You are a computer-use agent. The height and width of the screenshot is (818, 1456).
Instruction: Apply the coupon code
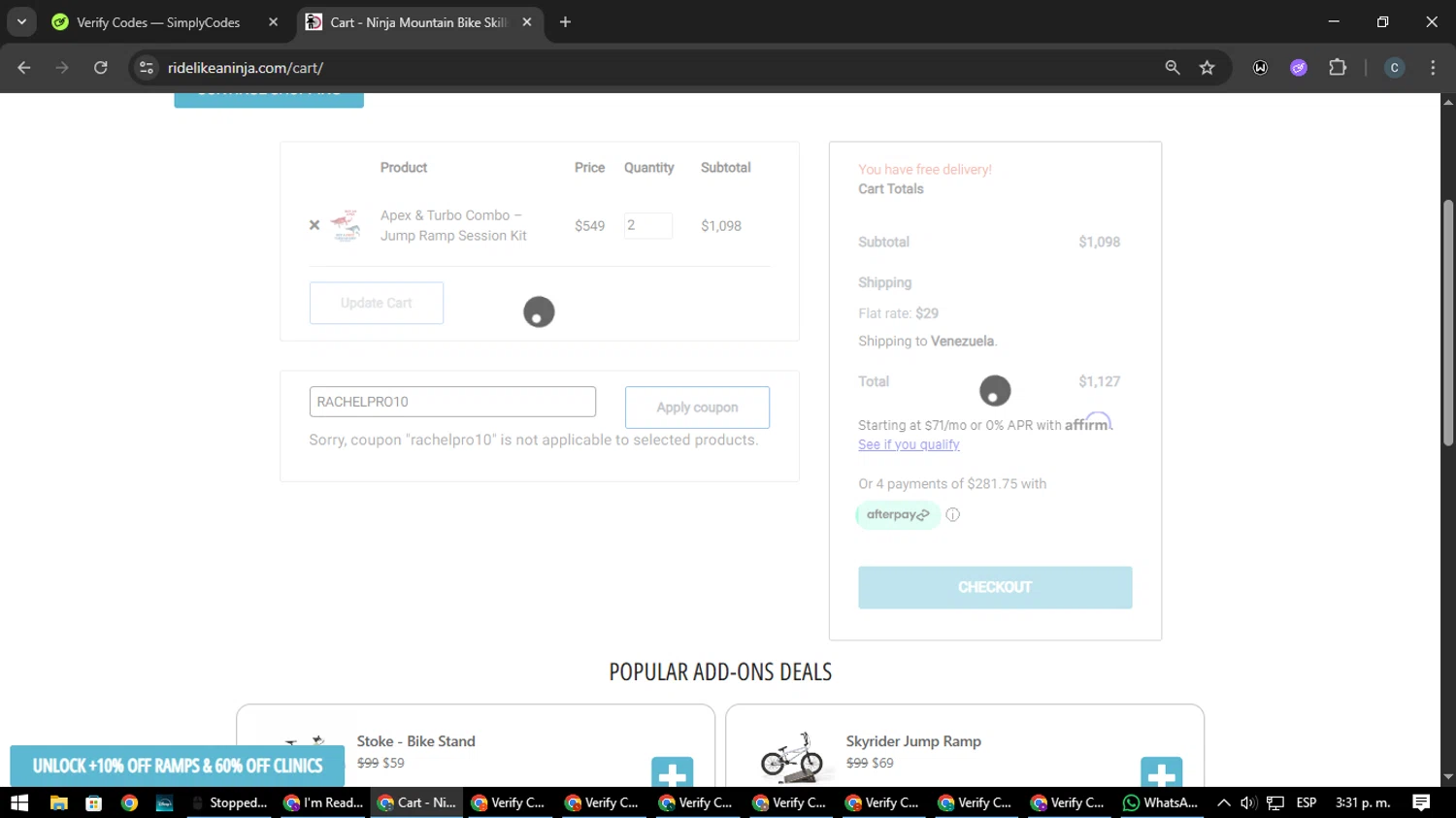[x=697, y=408]
